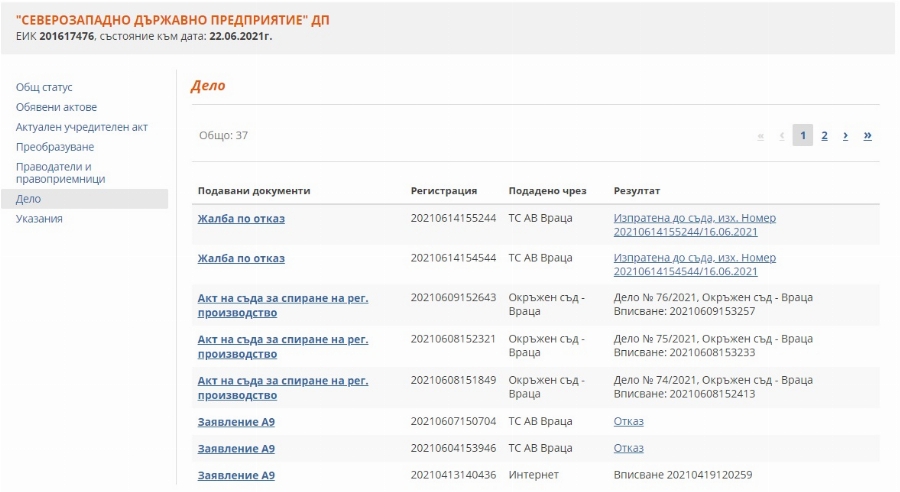Open Праводатели и правоприемници section
Image resolution: width=900 pixels, height=492 pixels.
[x=60, y=173]
